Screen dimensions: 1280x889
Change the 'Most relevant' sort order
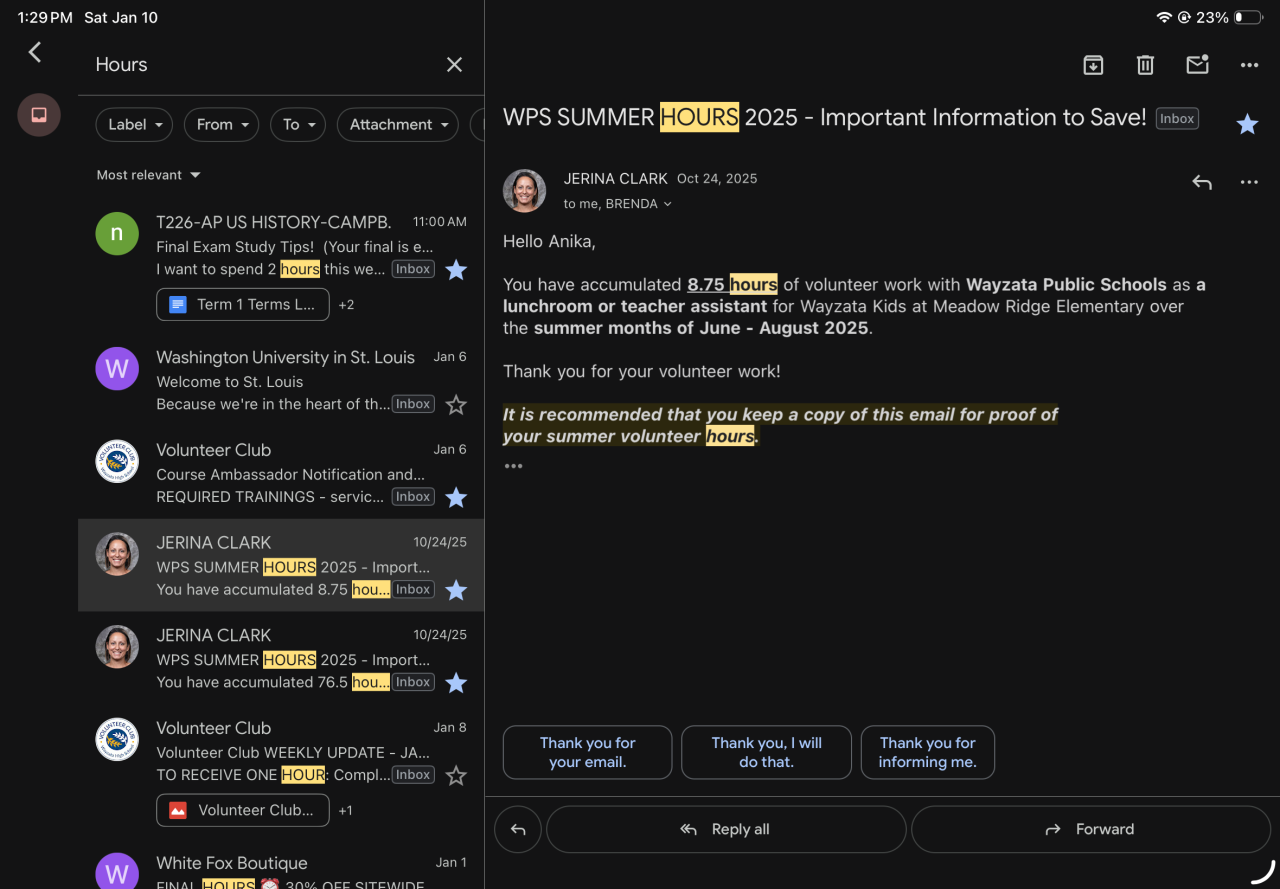[x=148, y=175]
